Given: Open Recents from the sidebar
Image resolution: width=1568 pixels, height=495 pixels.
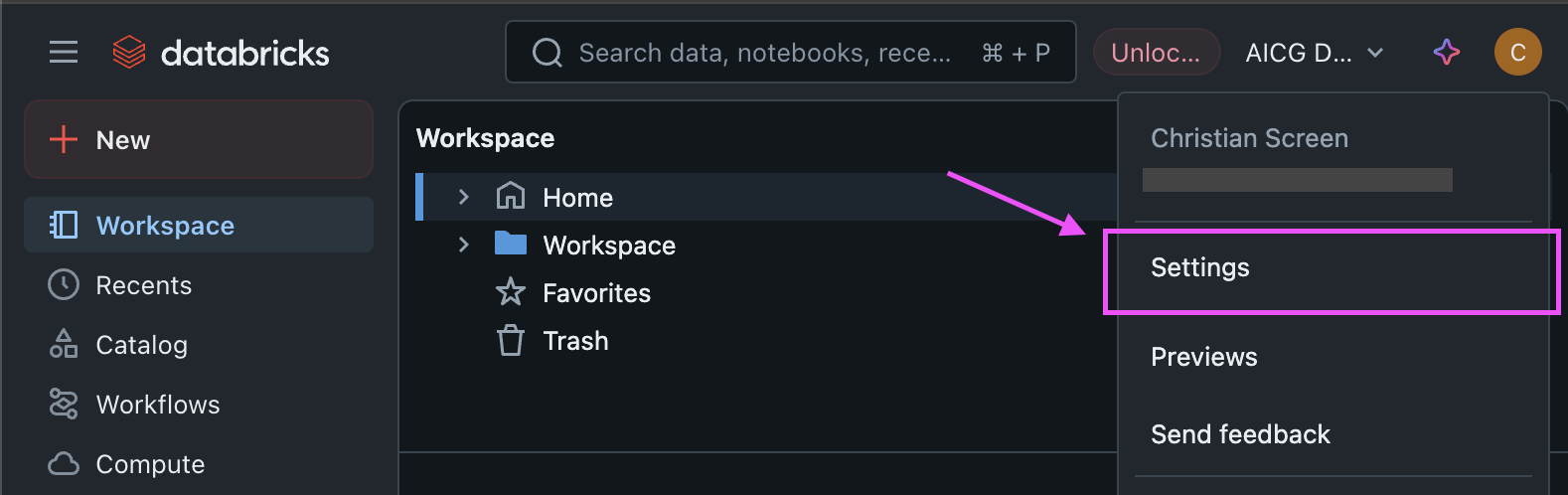Looking at the screenshot, I should [x=143, y=285].
